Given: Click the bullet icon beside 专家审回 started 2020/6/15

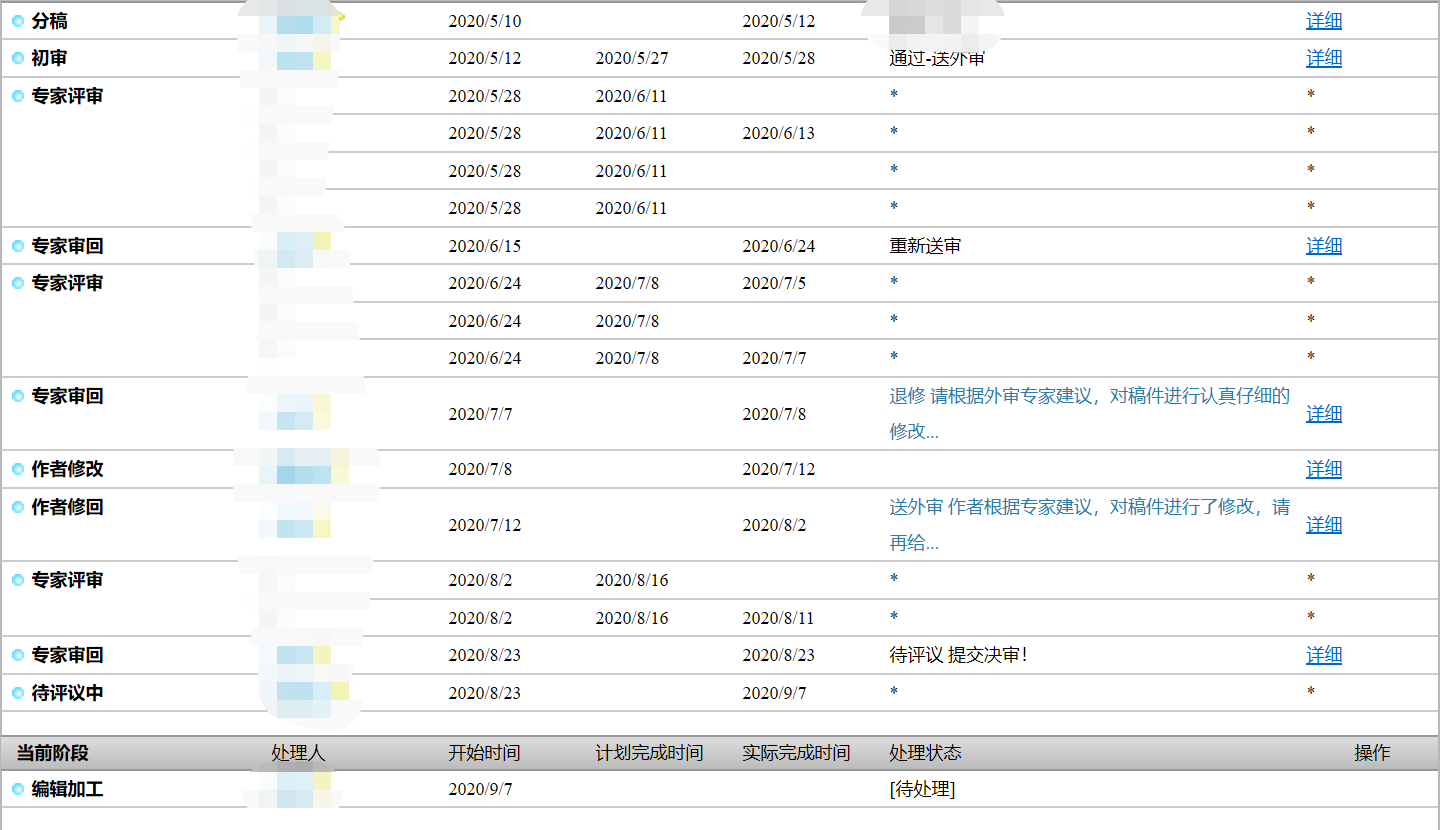Looking at the screenshot, I should pos(18,246).
